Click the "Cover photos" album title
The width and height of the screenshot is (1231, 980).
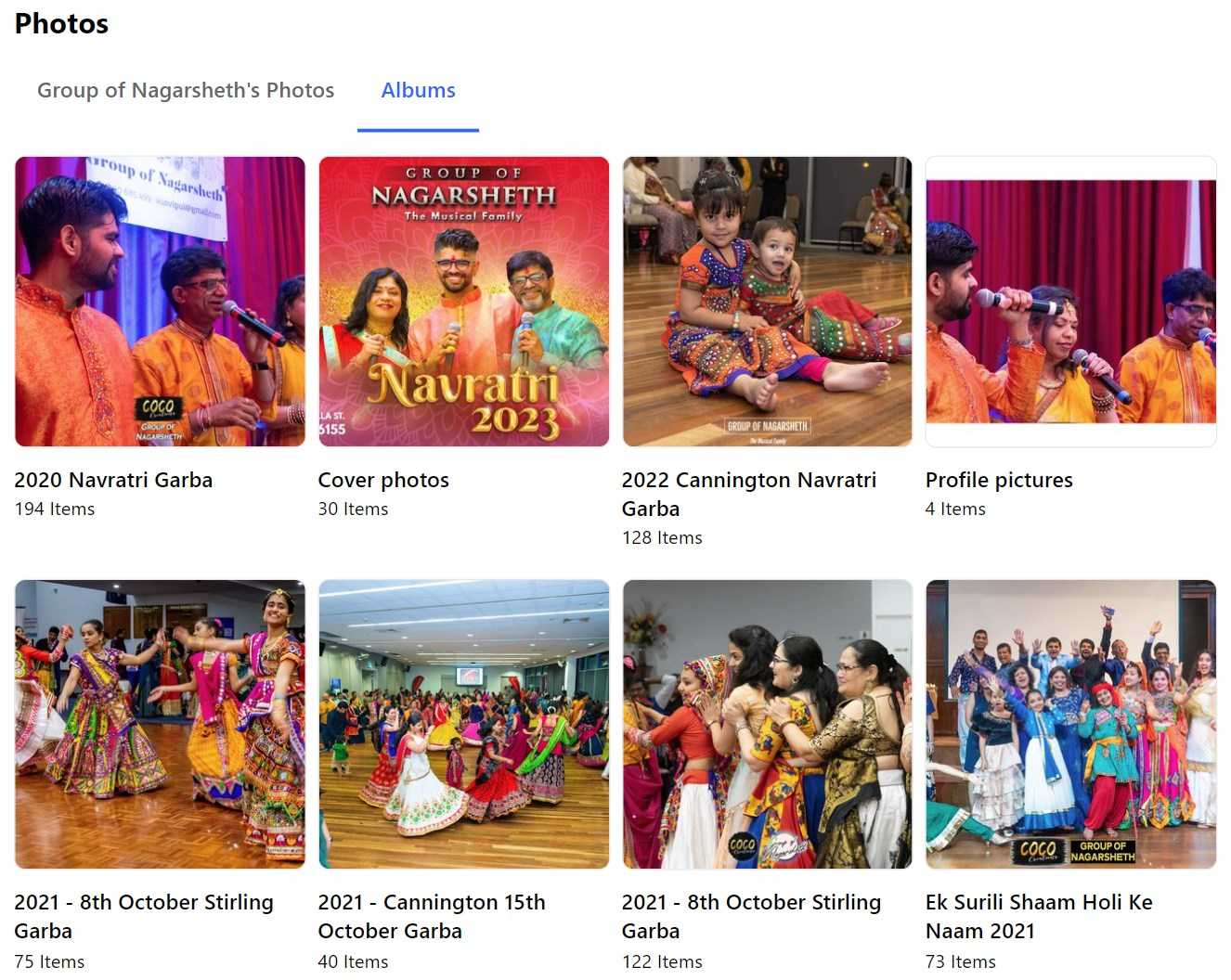click(x=383, y=480)
